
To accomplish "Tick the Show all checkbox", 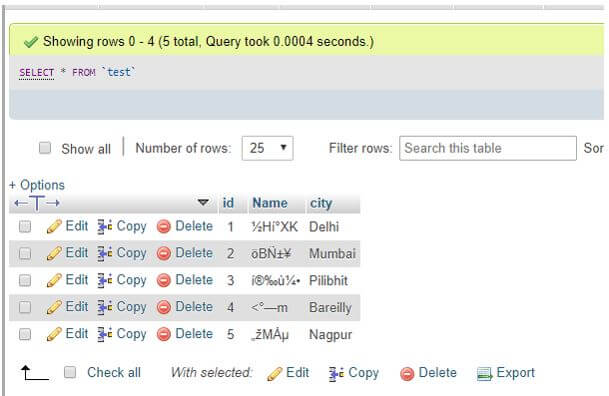I will 45,148.
